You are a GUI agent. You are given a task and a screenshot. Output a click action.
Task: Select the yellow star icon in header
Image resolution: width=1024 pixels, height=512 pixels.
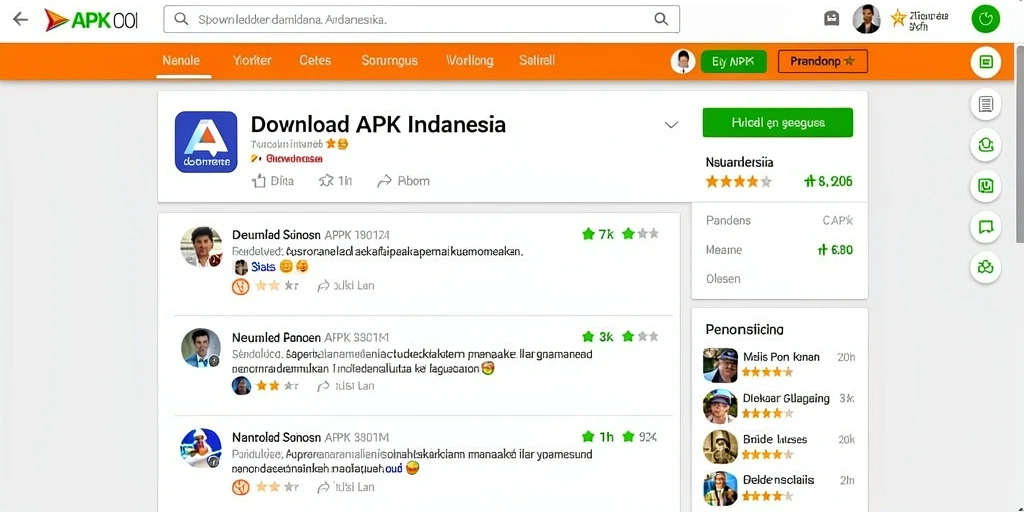point(899,18)
